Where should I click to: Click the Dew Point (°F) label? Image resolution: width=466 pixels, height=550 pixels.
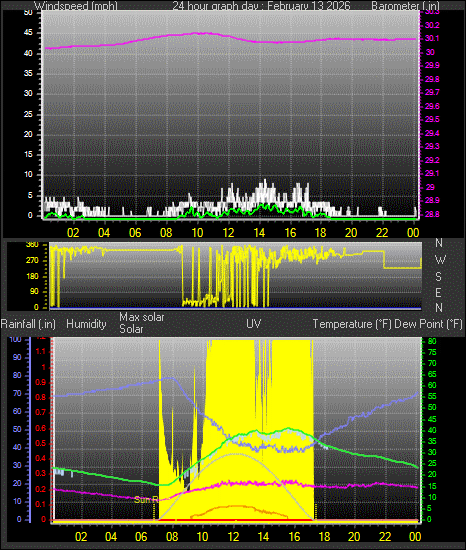428,324
